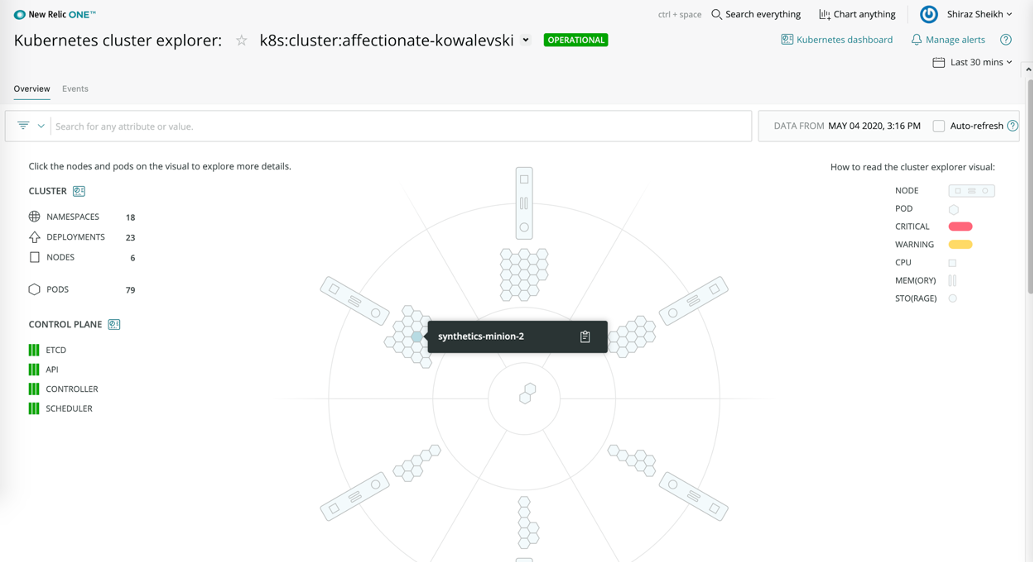Click the user avatar power icon
The image size is (1033, 562).
tap(929, 14)
